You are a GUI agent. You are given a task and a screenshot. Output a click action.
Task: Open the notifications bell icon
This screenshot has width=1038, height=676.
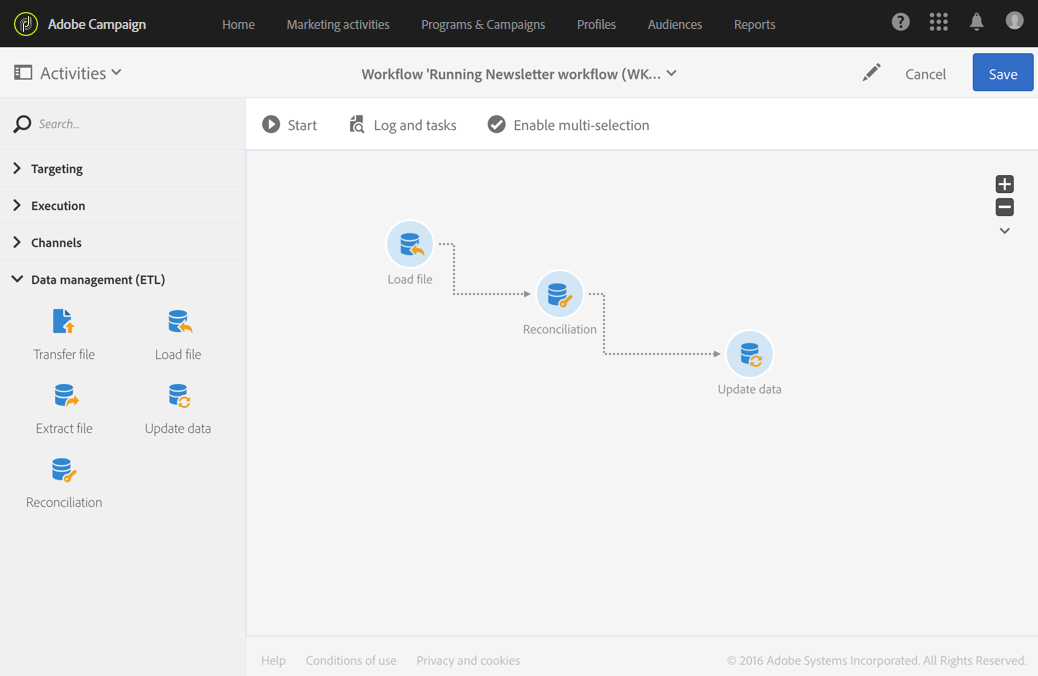tap(976, 22)
